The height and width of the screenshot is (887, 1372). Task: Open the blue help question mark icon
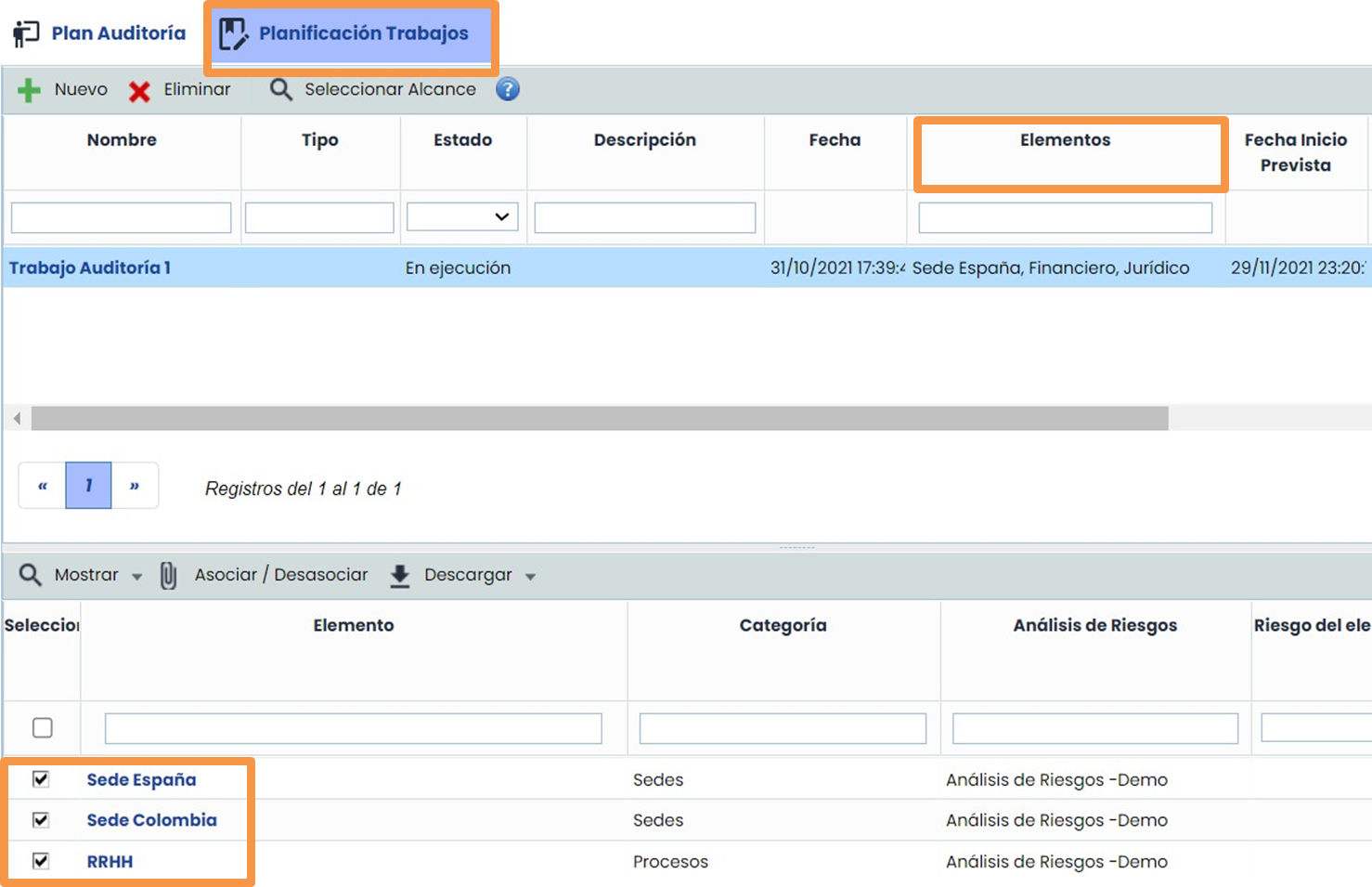coord(508,89)
